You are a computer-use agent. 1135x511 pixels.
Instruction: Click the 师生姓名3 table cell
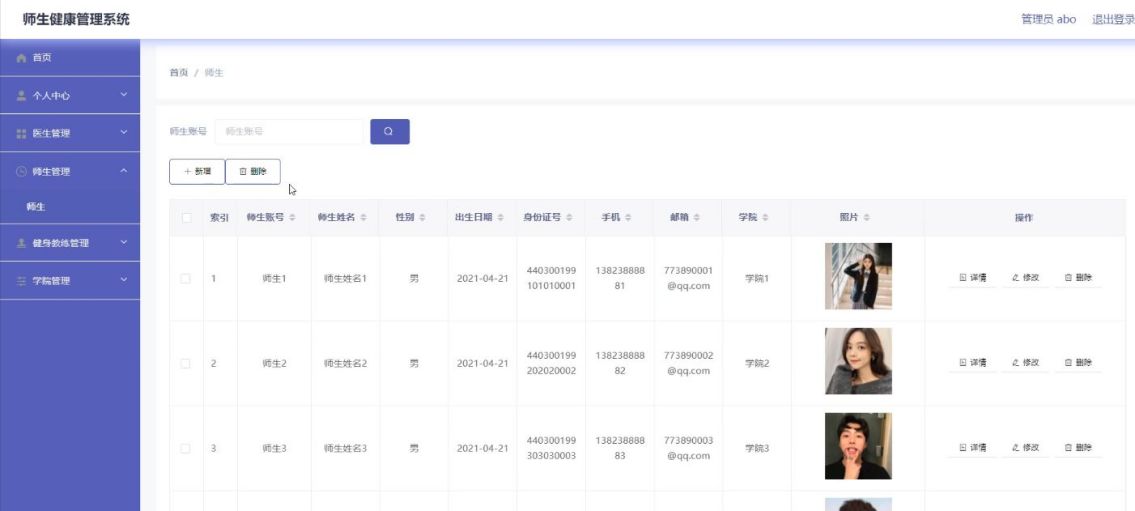click(345, 449)
